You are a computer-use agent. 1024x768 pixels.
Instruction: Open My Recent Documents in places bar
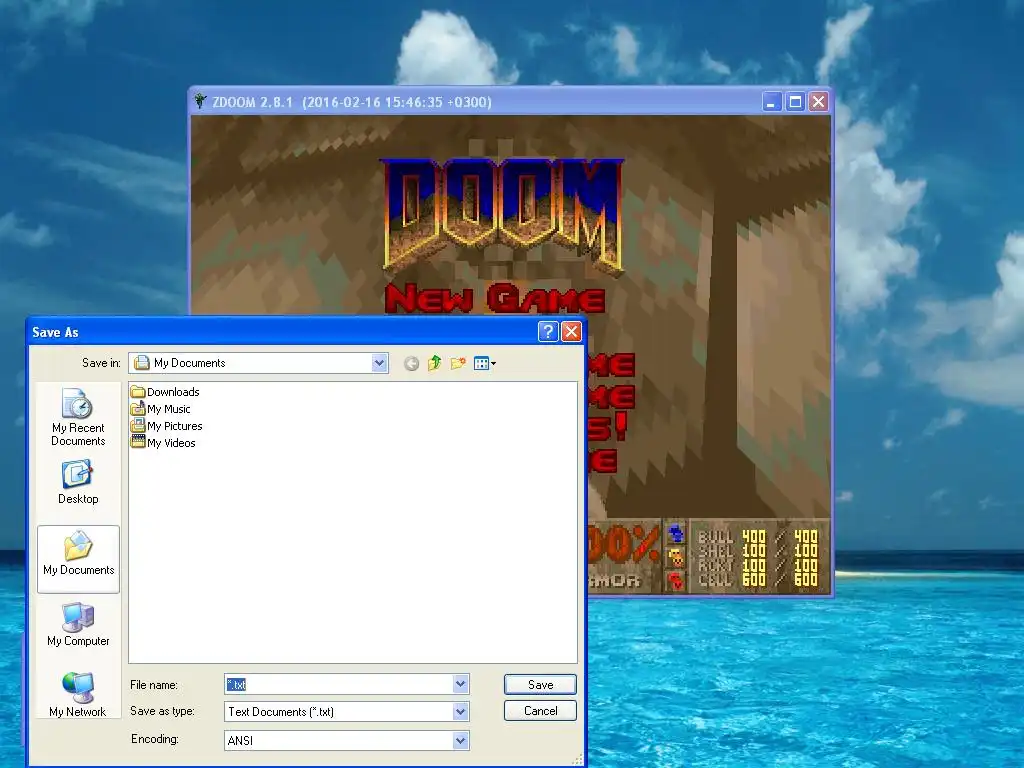coord(78,417)
